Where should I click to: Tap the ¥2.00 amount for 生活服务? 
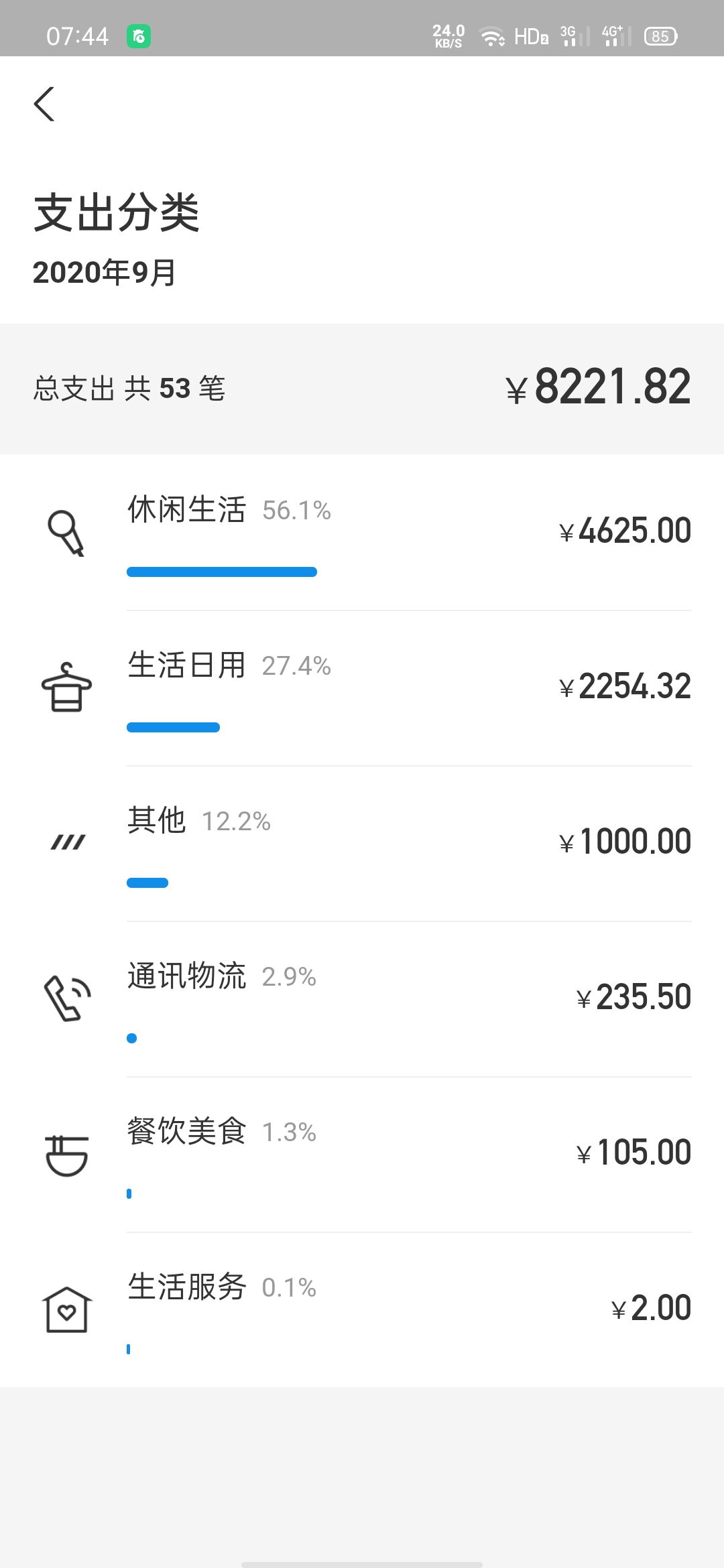(651, 1308)
